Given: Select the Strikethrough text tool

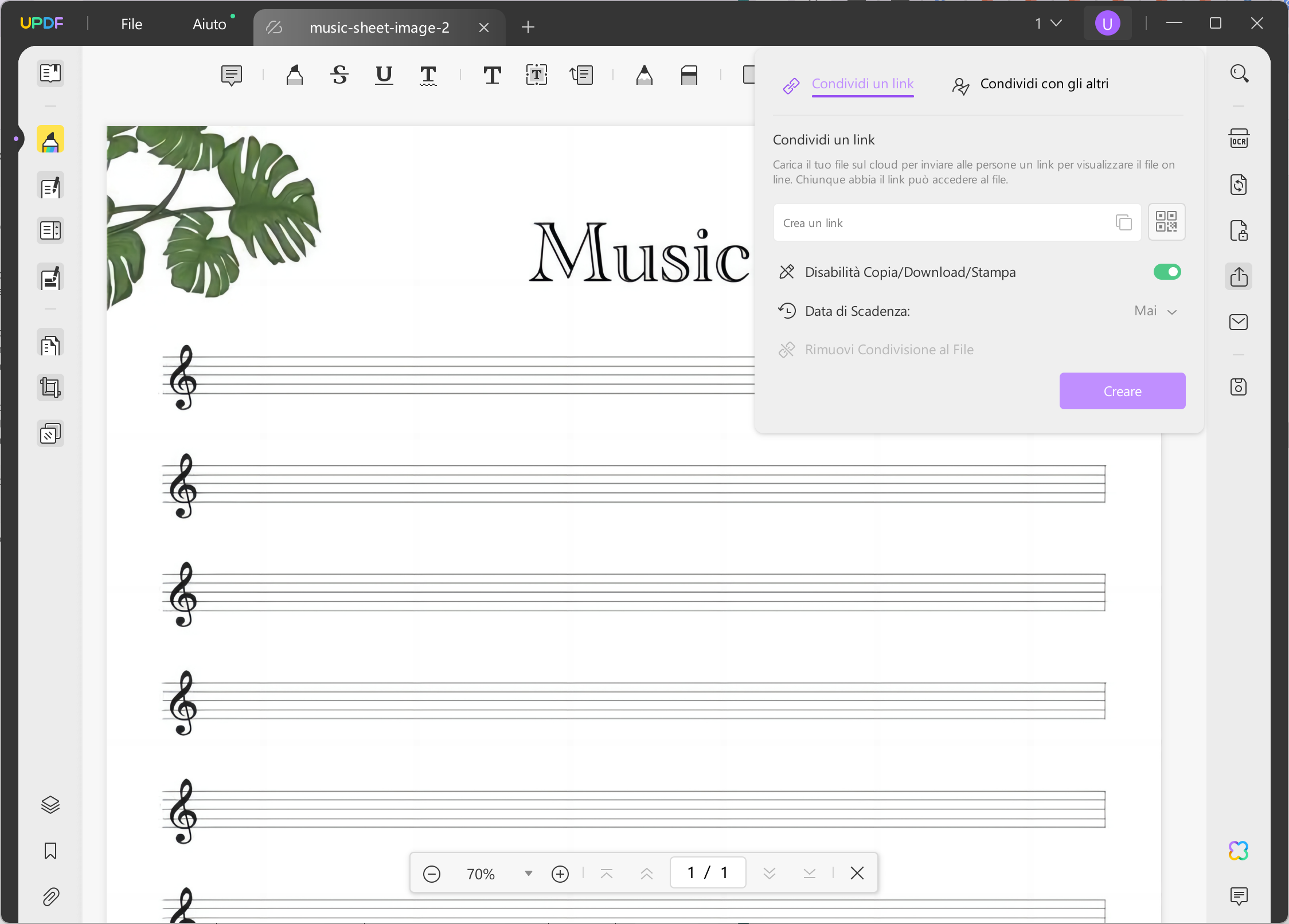Looking at the screenshot, I should [339, 75].
